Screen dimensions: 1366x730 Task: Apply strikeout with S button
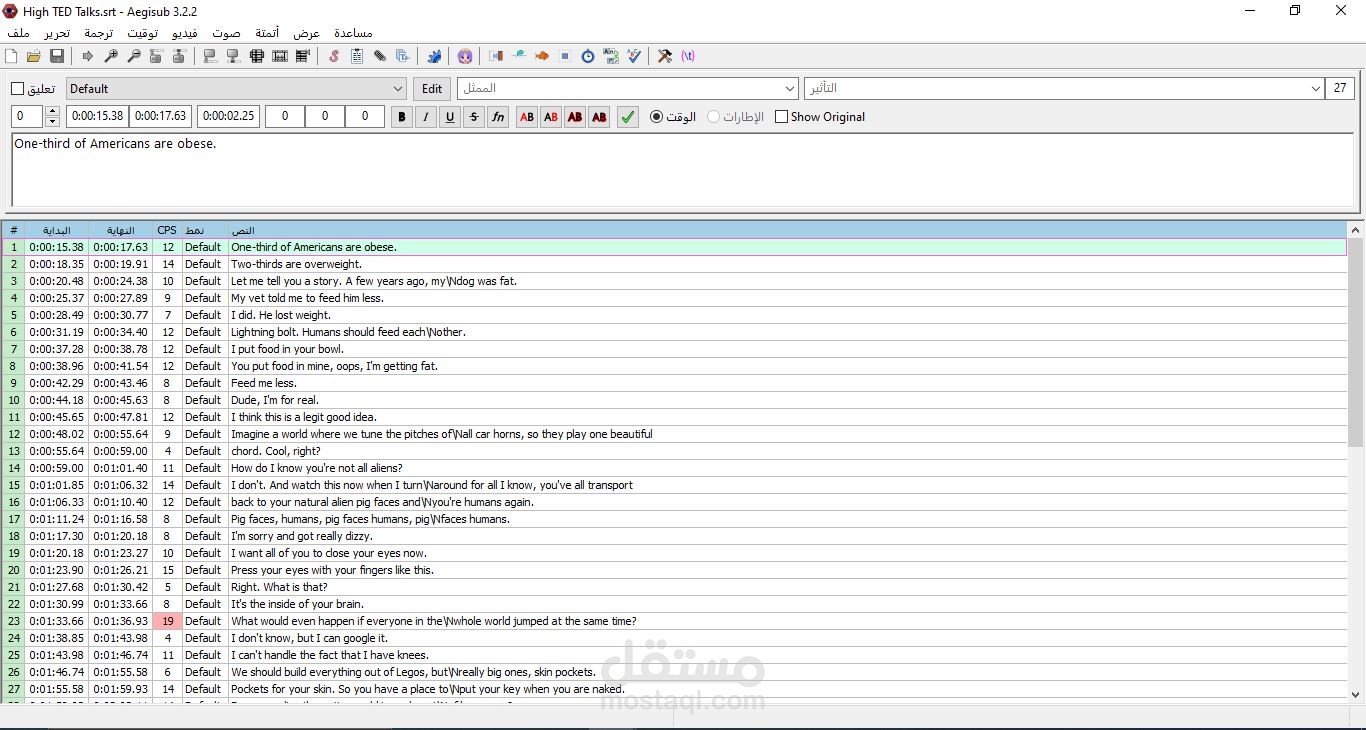coord(474,117)
